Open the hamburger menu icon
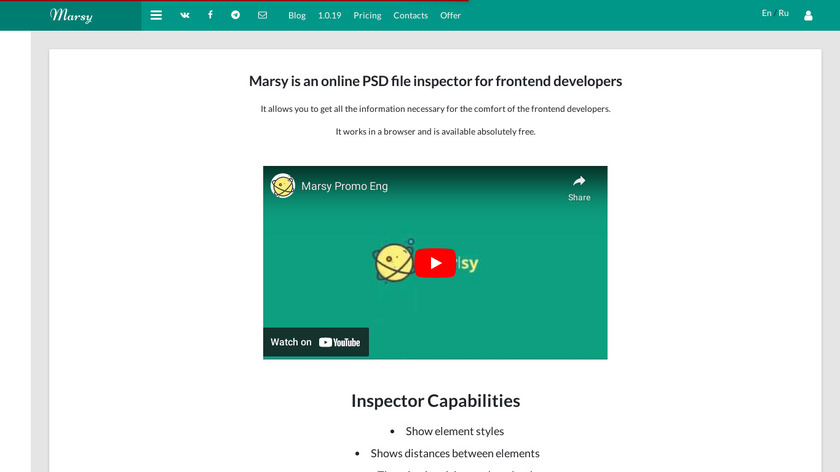 [156, 15]
